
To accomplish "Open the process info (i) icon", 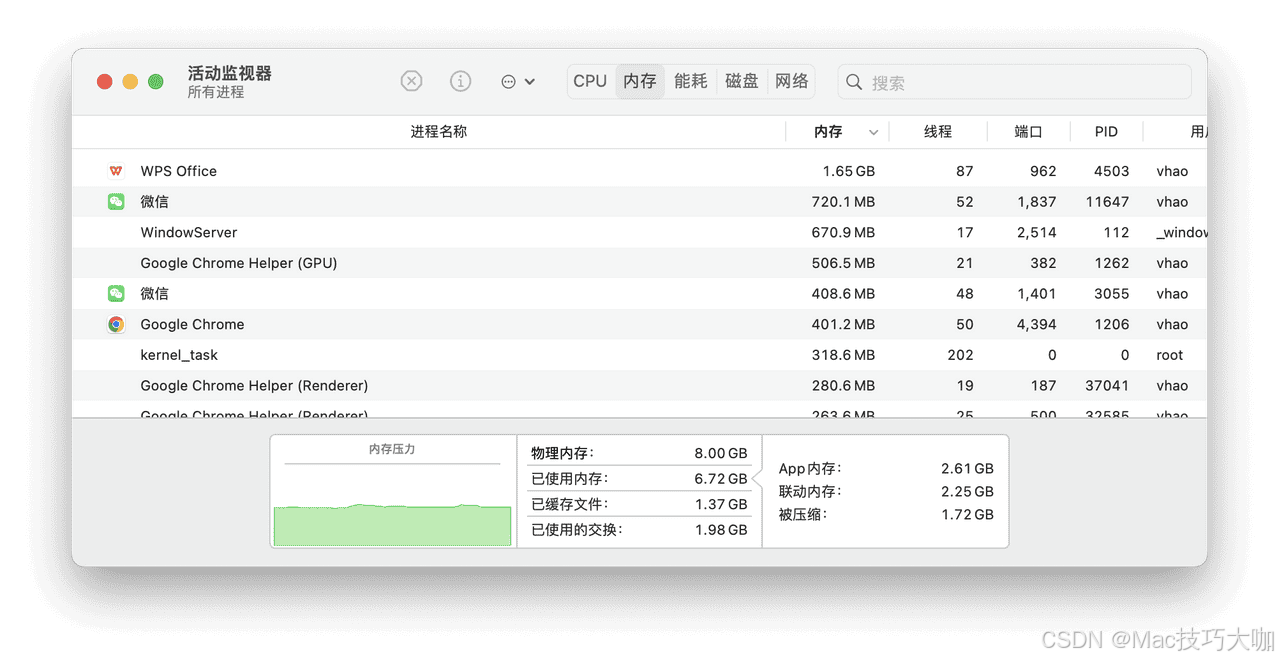I will click(460, 81).
